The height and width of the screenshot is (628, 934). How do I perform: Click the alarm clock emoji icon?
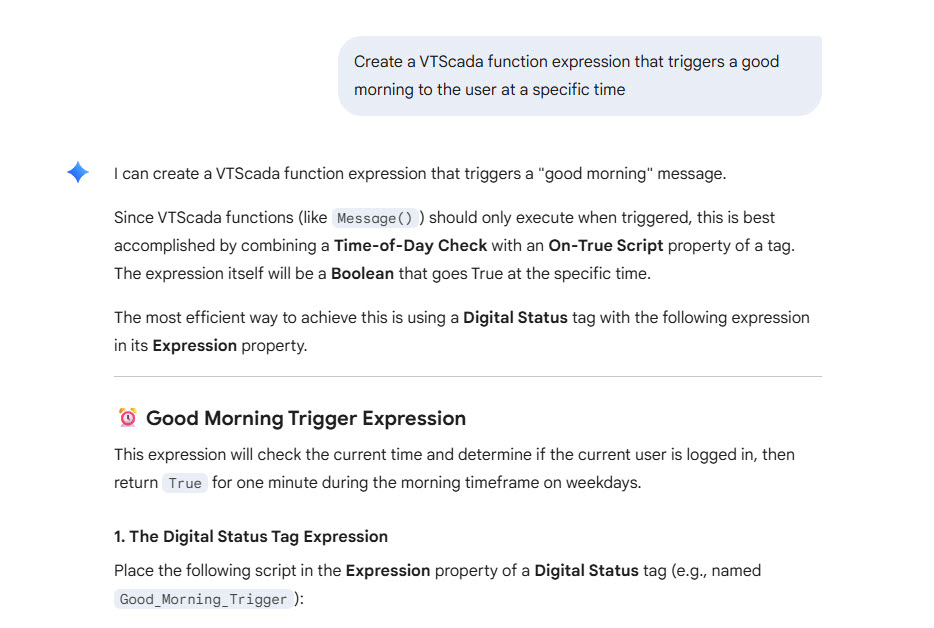pyautogui.click(x=127, y=418)
